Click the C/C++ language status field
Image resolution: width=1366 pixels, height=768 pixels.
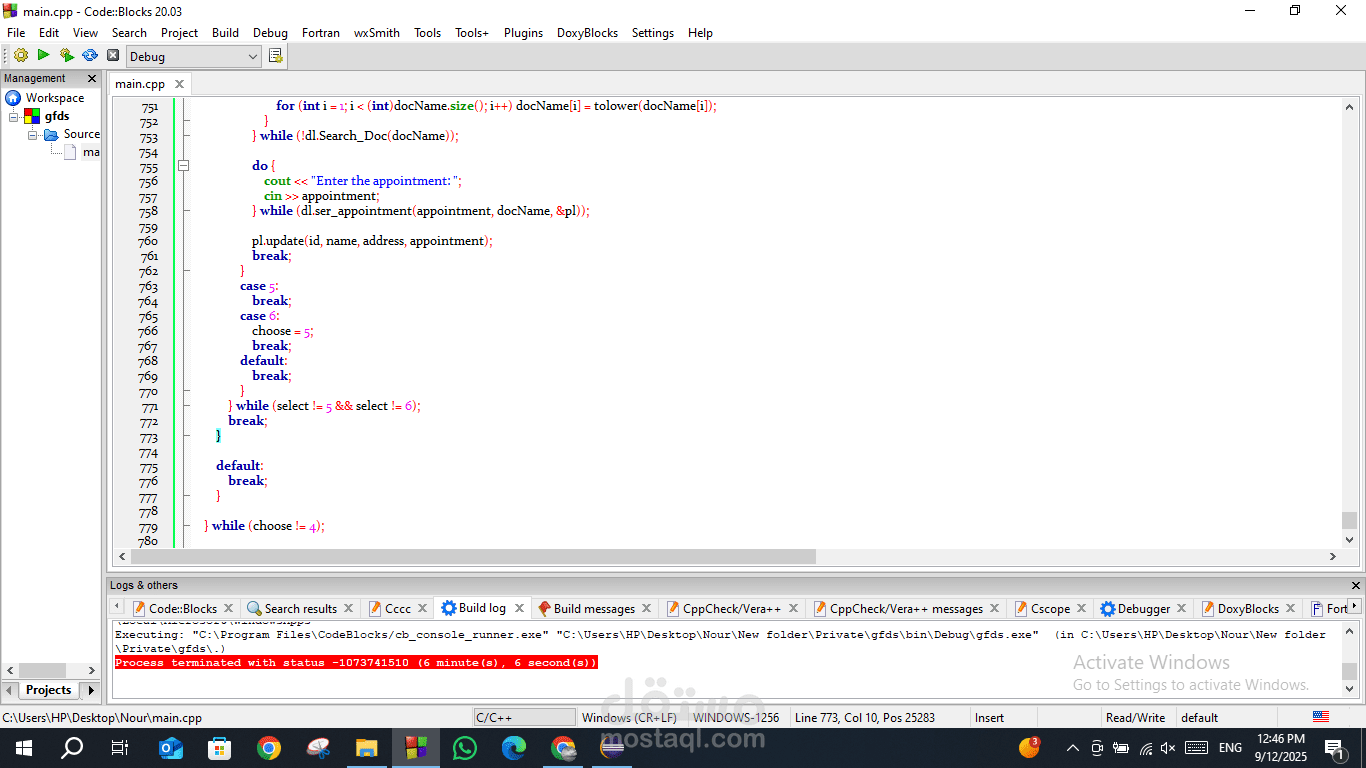524,717
